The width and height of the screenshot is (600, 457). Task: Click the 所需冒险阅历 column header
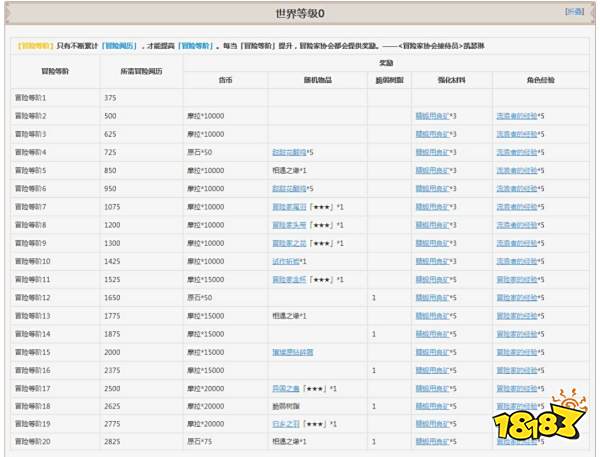click(141, 73)
